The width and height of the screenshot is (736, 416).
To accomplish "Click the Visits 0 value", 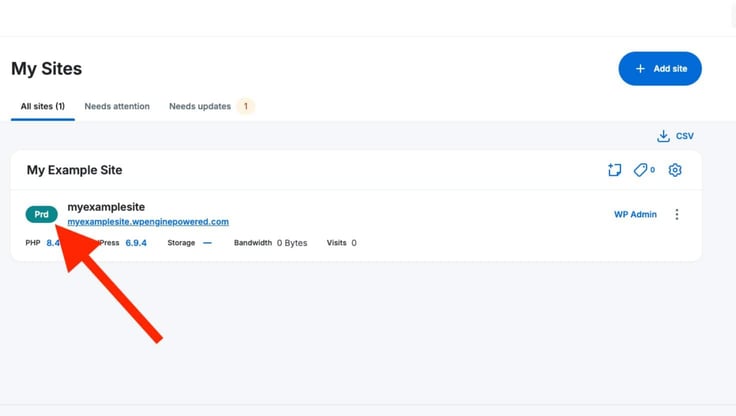I will (x=354, y=243).
